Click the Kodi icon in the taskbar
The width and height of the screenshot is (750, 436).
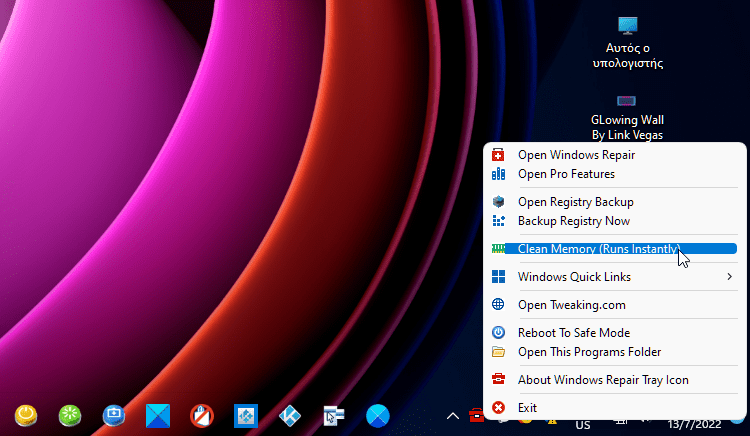[x=290, y=415]
